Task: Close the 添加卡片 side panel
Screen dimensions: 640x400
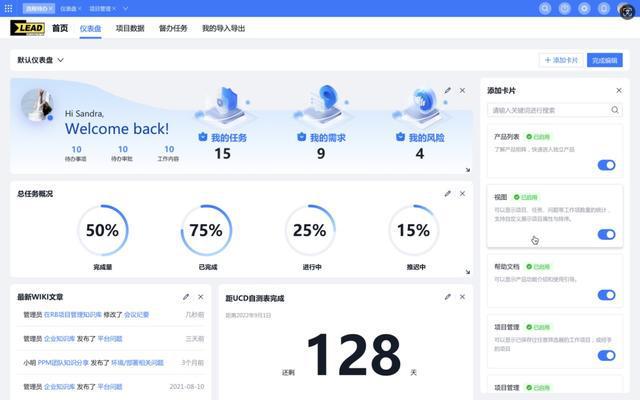Action: click(x=619, y=90)
